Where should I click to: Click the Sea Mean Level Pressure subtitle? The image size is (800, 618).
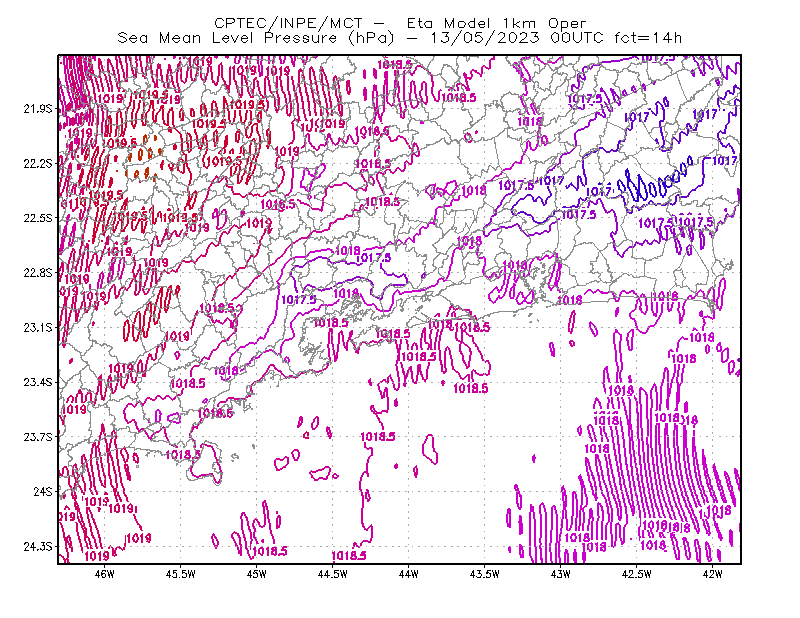pyautogui.click(x=399, y=38)
